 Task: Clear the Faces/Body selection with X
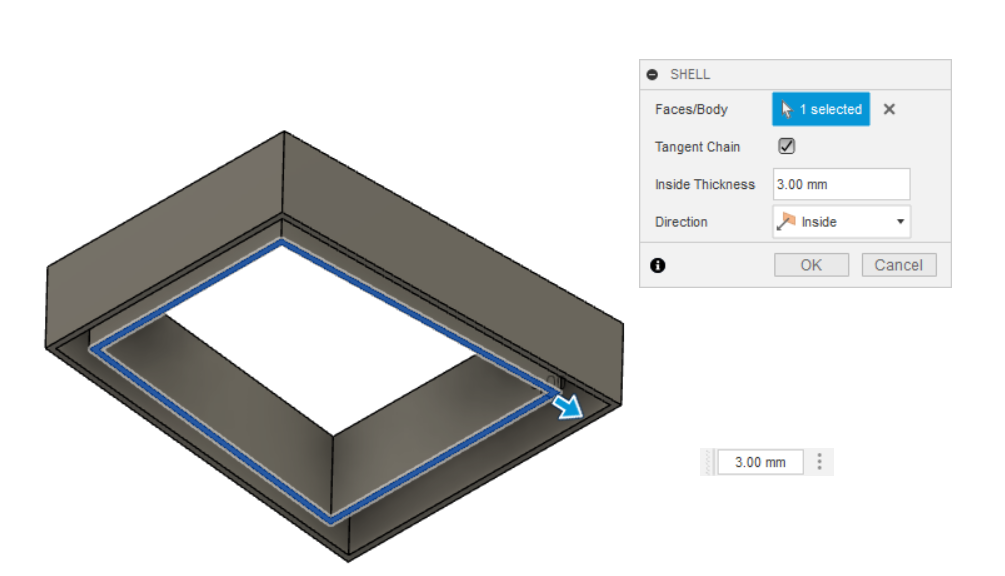point(889,109)
